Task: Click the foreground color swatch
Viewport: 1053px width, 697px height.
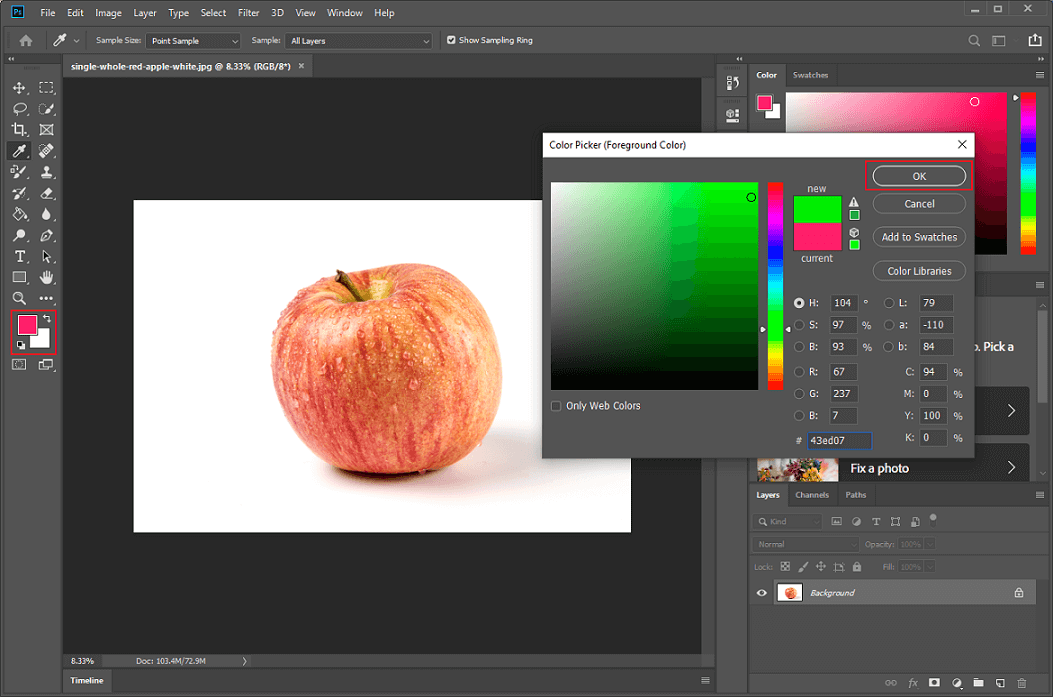Action: pyautogui.click(x=28, y=325)
